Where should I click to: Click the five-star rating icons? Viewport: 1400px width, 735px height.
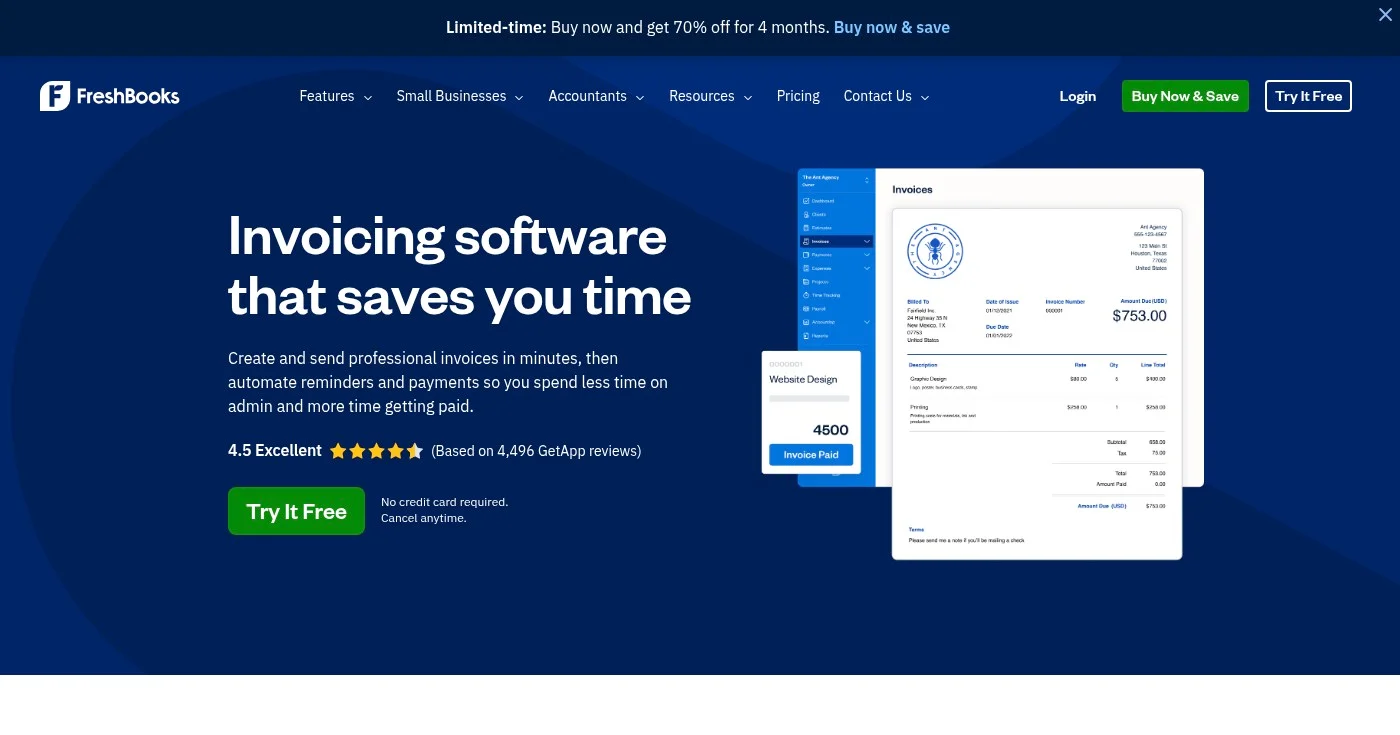pos(376,451)
